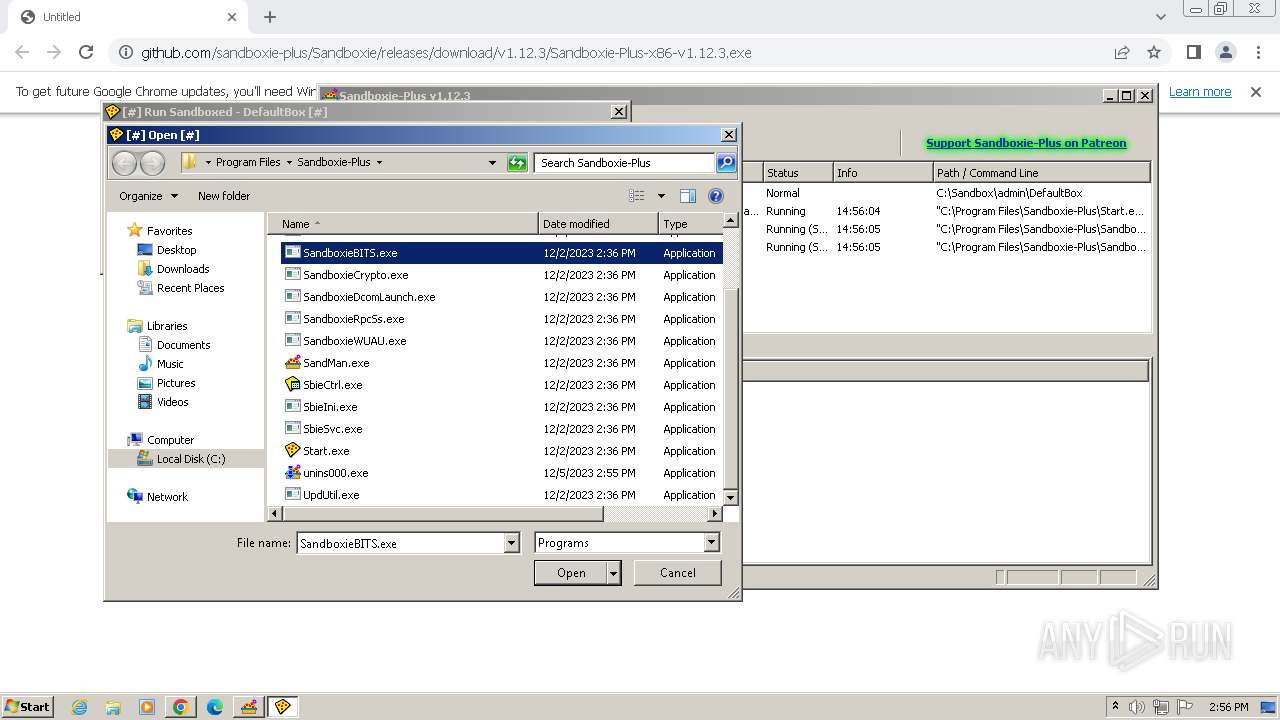Screen dimensions: 1280x720
Task: Click the search magnifier icon
Action: (726, 163)
